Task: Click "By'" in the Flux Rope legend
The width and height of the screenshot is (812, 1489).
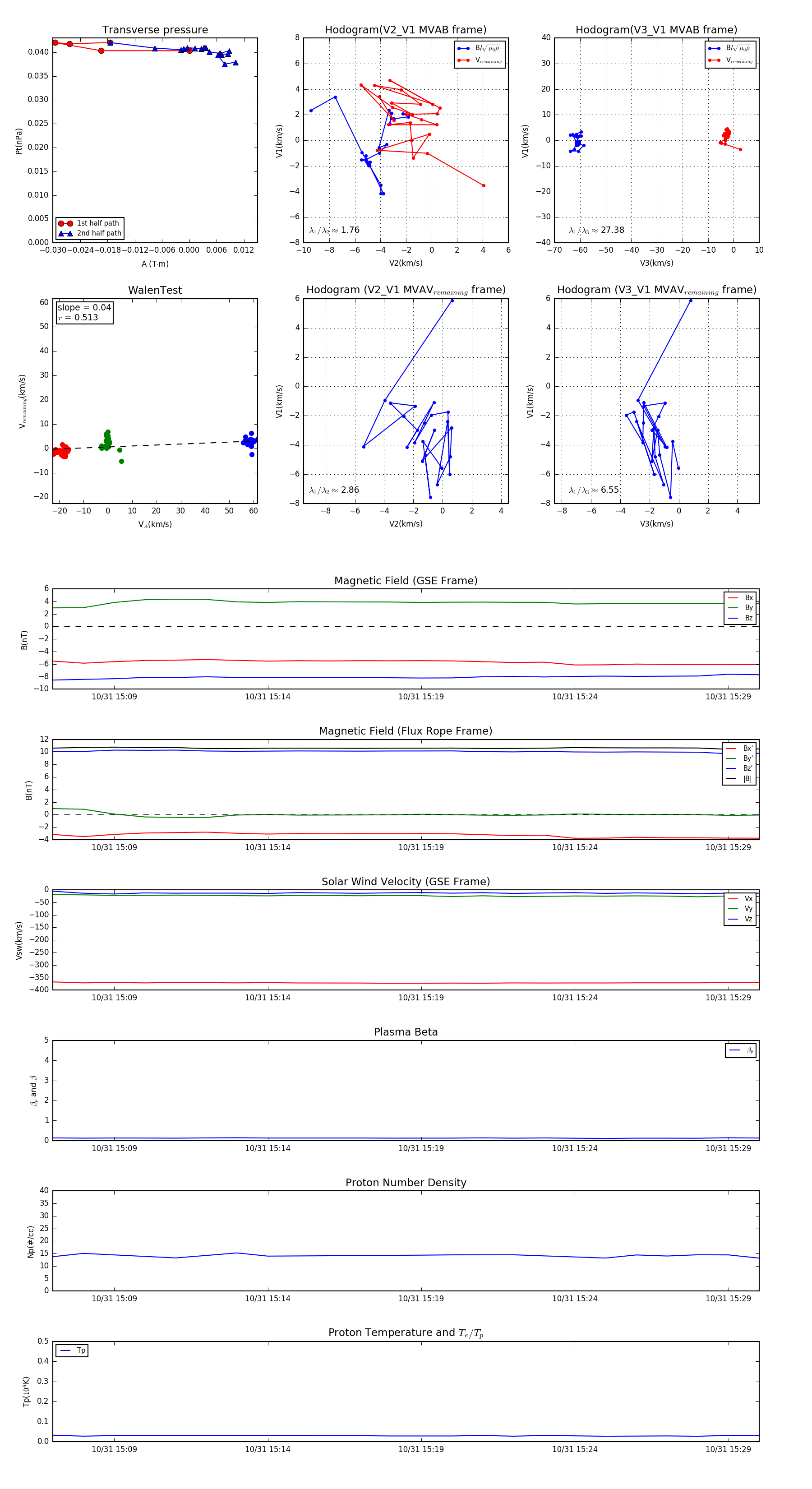Action: (740, 758)
